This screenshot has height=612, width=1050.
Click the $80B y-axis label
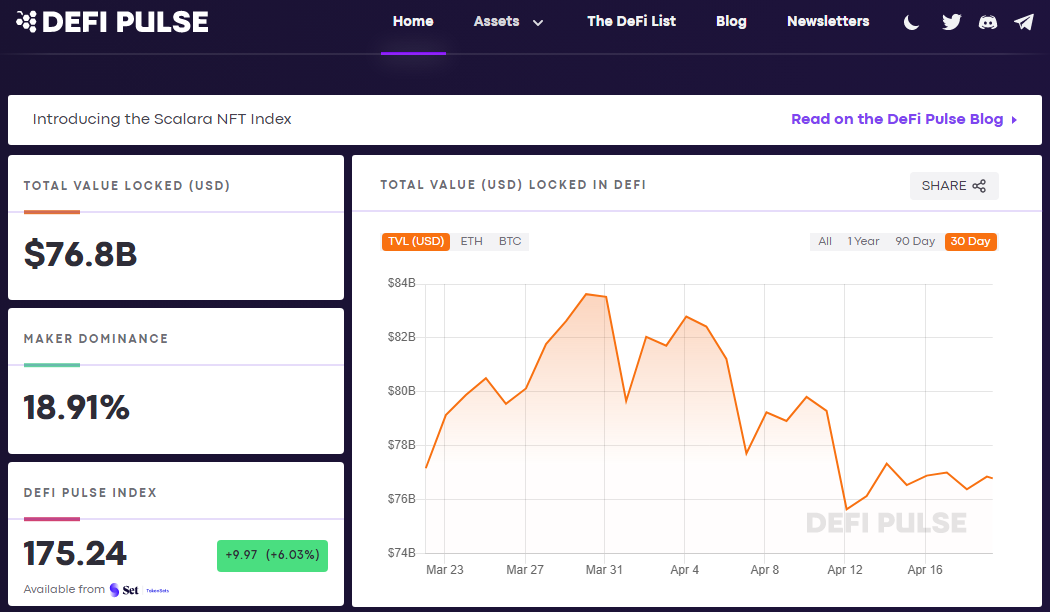coord(401,391)
